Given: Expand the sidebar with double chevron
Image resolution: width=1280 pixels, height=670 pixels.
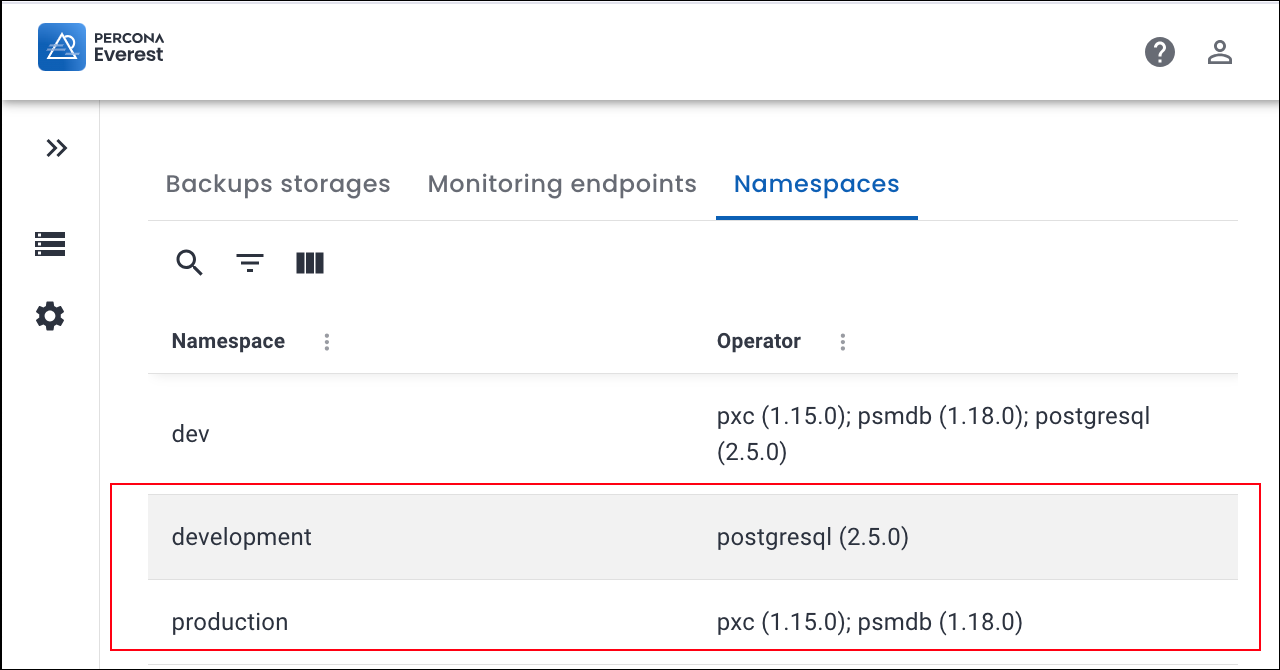Looking at the screenshot, I should 57,148.
